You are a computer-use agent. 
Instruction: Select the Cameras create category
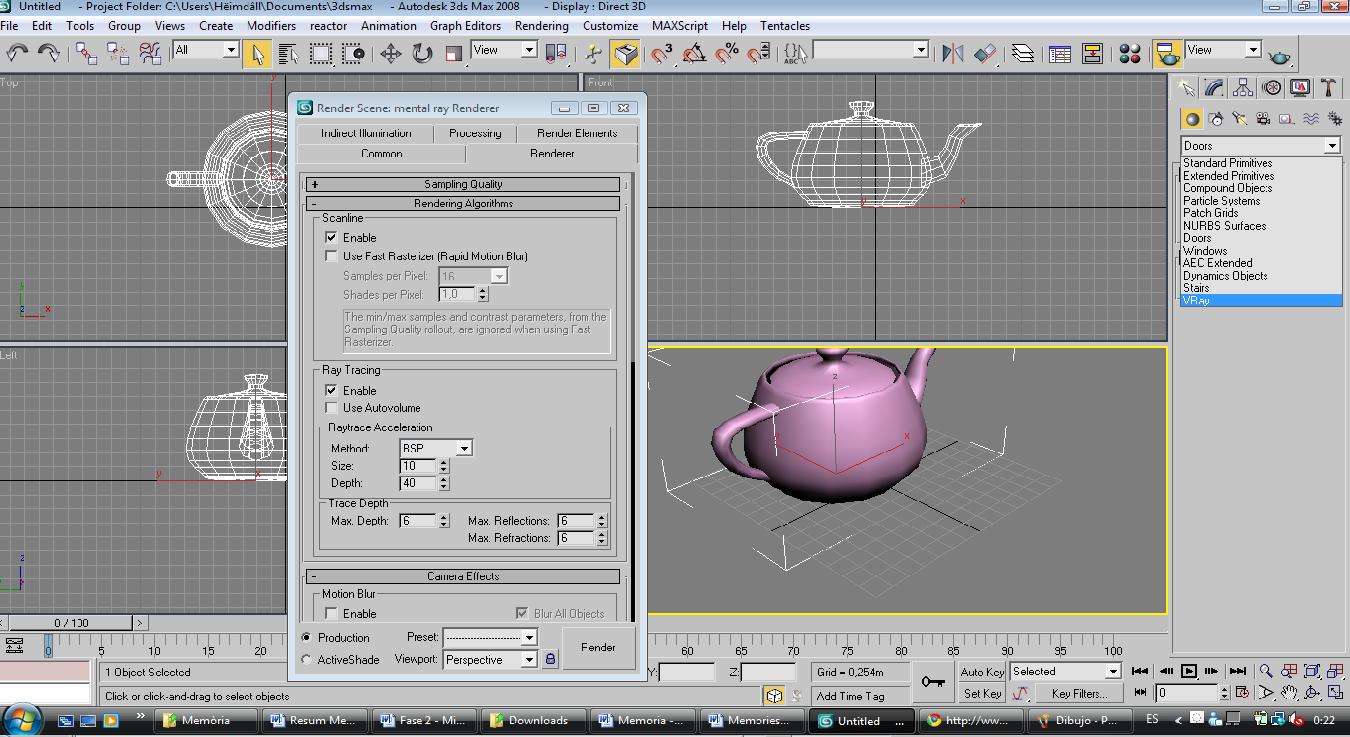click(1263, 119)
